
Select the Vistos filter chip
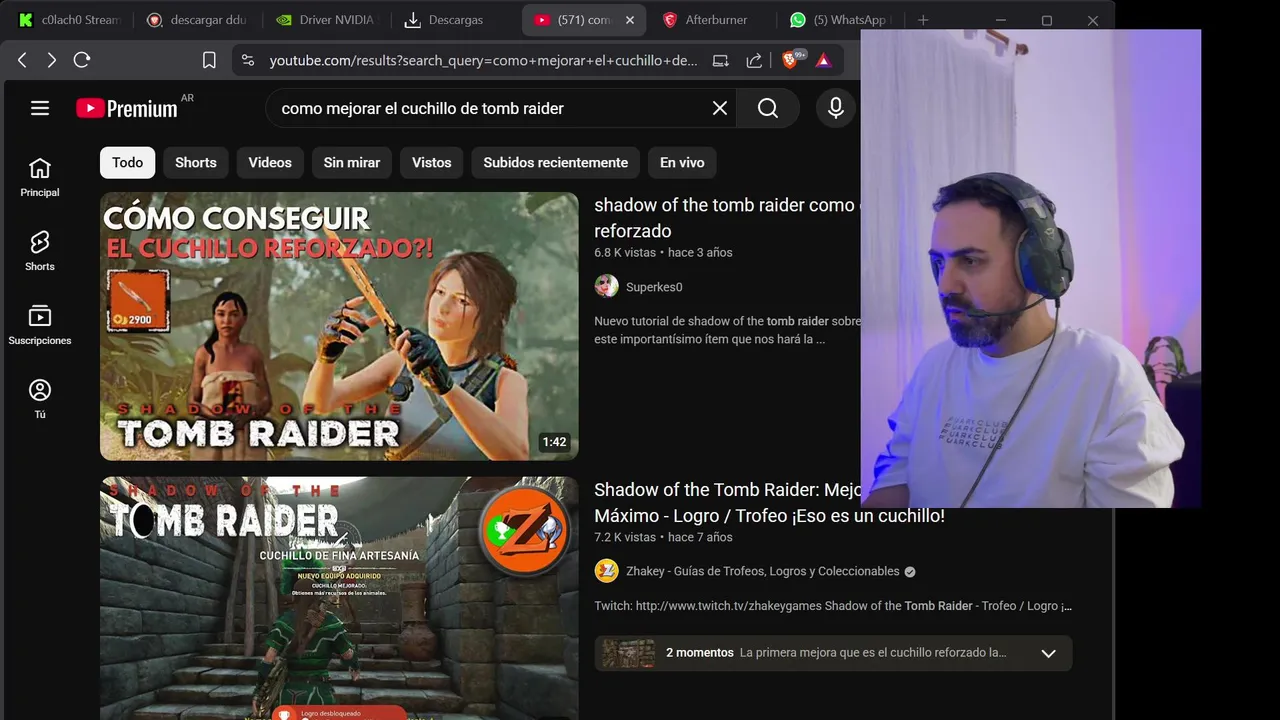[x=432, y=162]
